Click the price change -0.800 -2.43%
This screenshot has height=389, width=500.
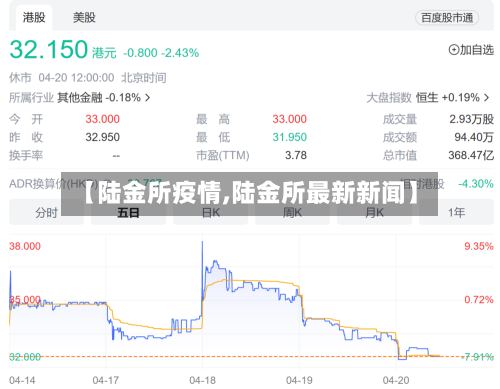(x=161, y=53)
